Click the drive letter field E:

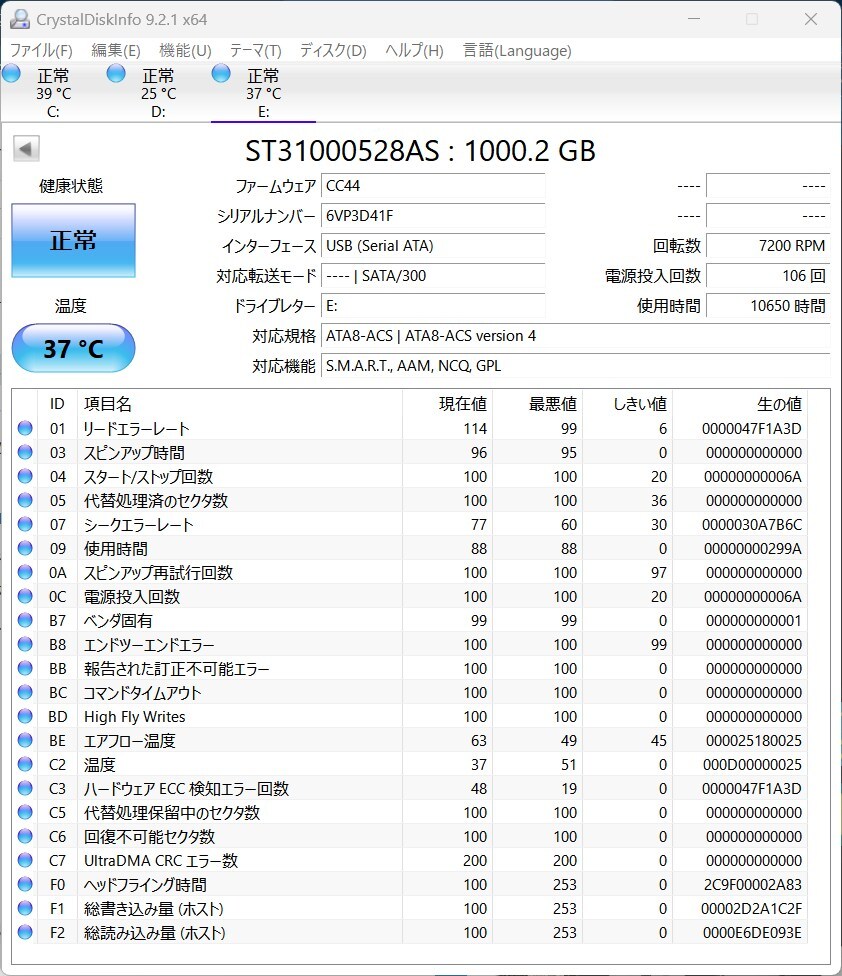click(433, 306)
